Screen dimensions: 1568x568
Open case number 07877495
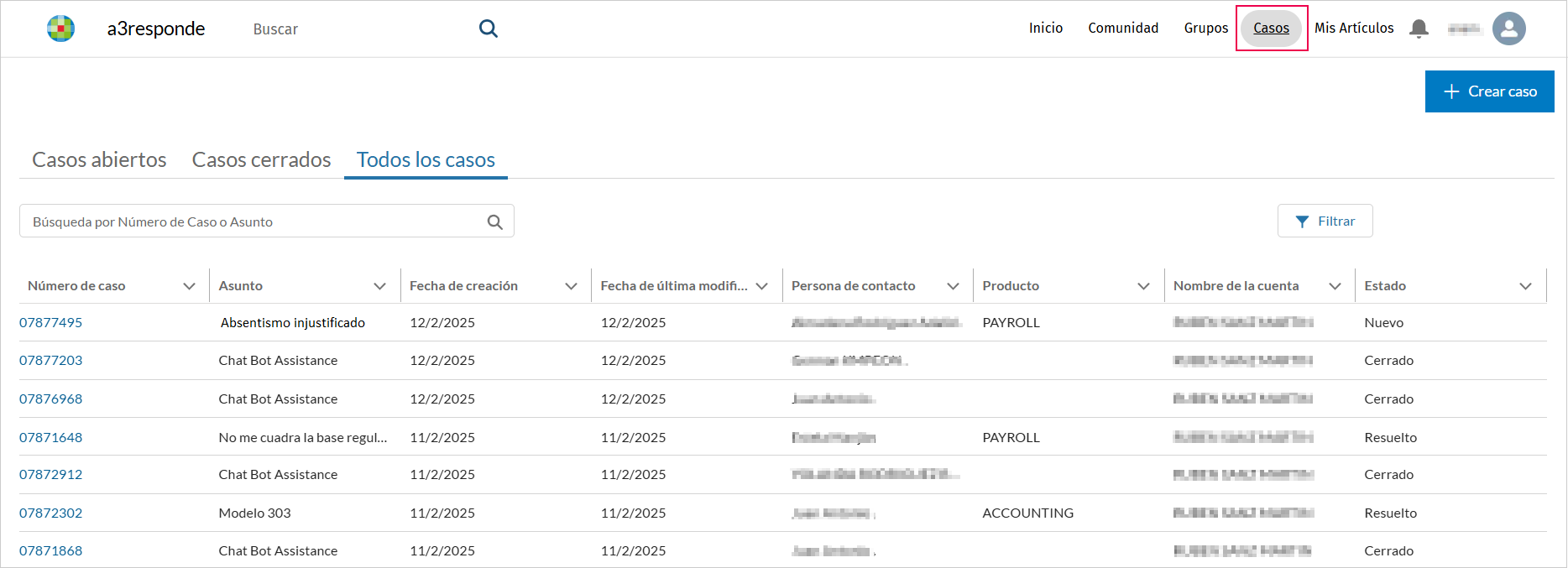coord(50,322)
